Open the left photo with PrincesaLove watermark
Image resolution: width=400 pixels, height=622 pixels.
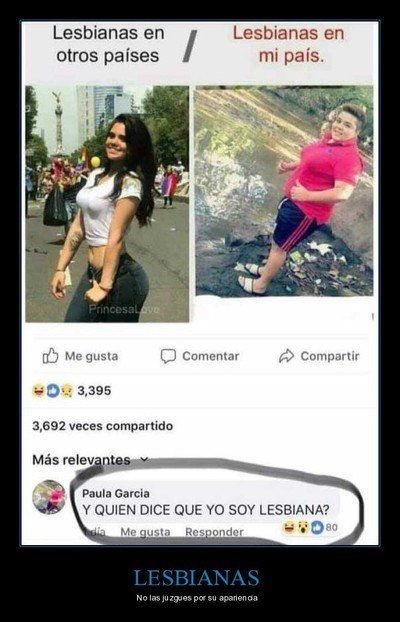107,203
